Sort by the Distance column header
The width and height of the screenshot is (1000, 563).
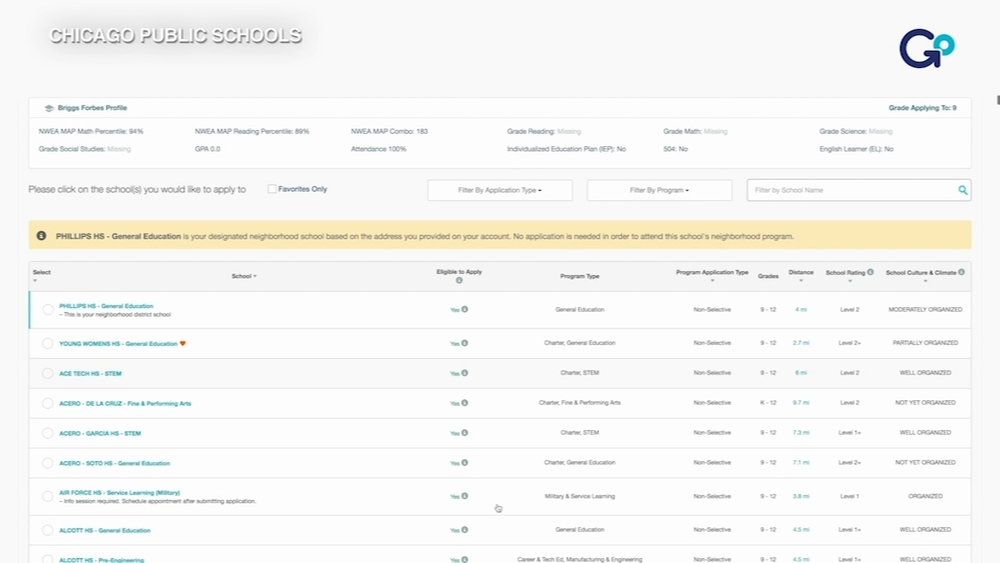[801, 275]
